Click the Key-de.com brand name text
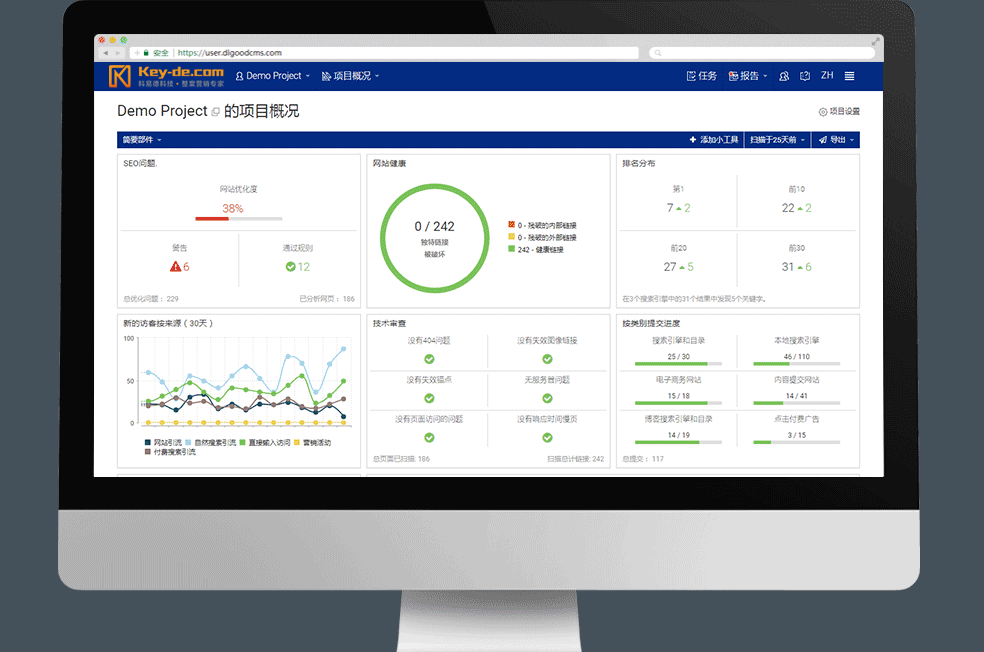984x652 pixels. coord(181,72)
